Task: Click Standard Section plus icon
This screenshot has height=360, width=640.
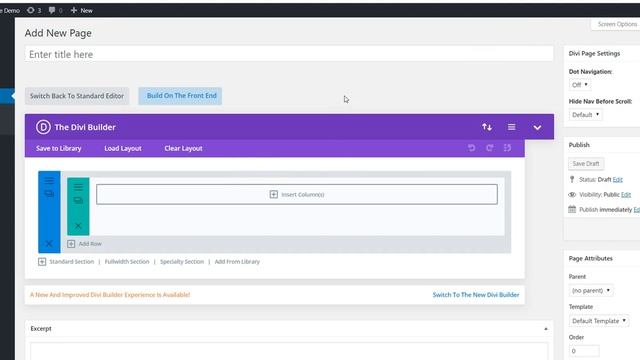Action: 42,262
